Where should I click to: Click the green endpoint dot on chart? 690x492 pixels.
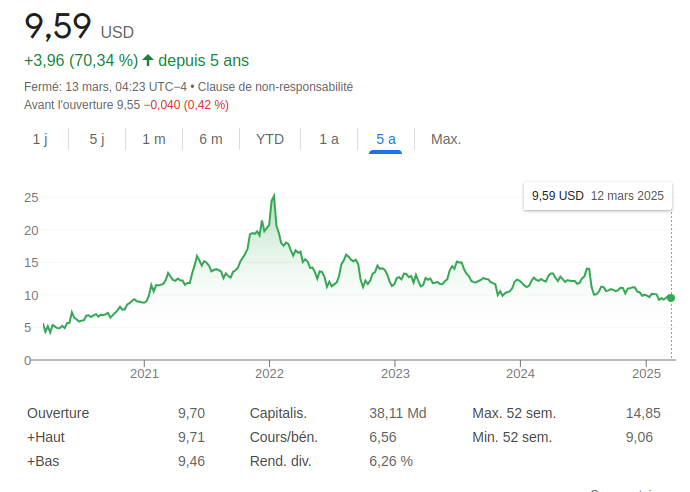pyautogui.click(x=670, y=298)
